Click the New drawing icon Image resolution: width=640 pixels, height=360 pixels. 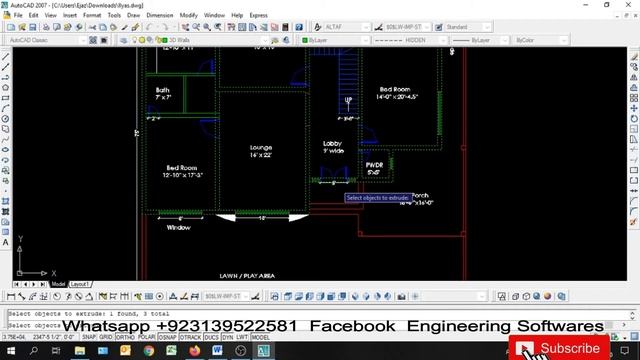(11, 27)
